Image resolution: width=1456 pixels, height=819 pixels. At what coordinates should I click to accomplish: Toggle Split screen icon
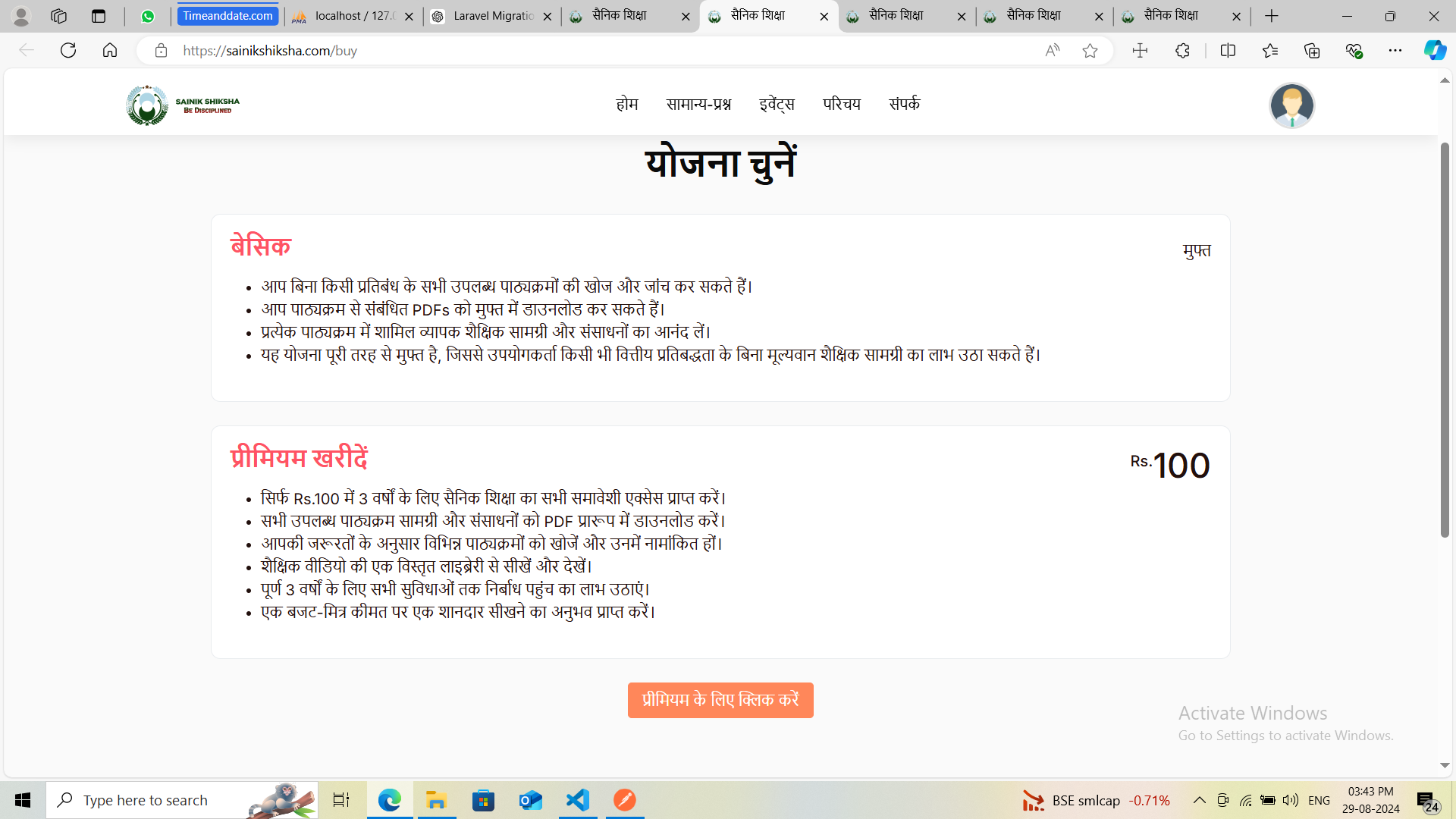tap(1228, 51)
